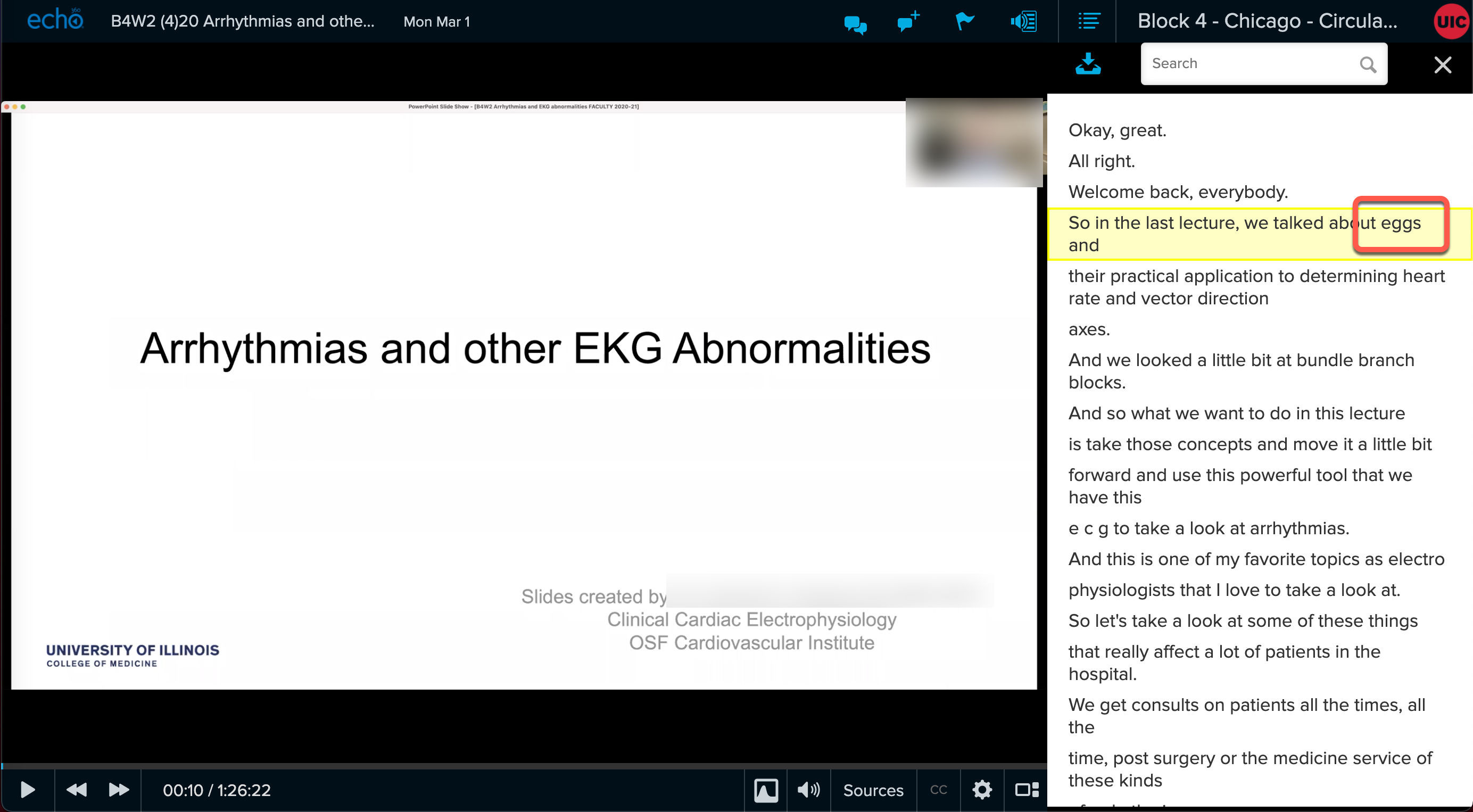Download the transcript file
This screenshot has height=812, width=1473.
click(x=1088, y=63)
